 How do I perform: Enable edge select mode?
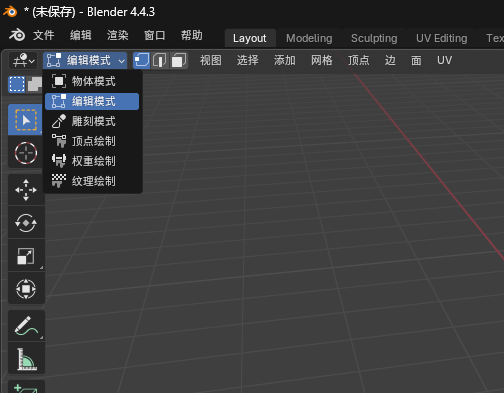(x=160, y=61)
